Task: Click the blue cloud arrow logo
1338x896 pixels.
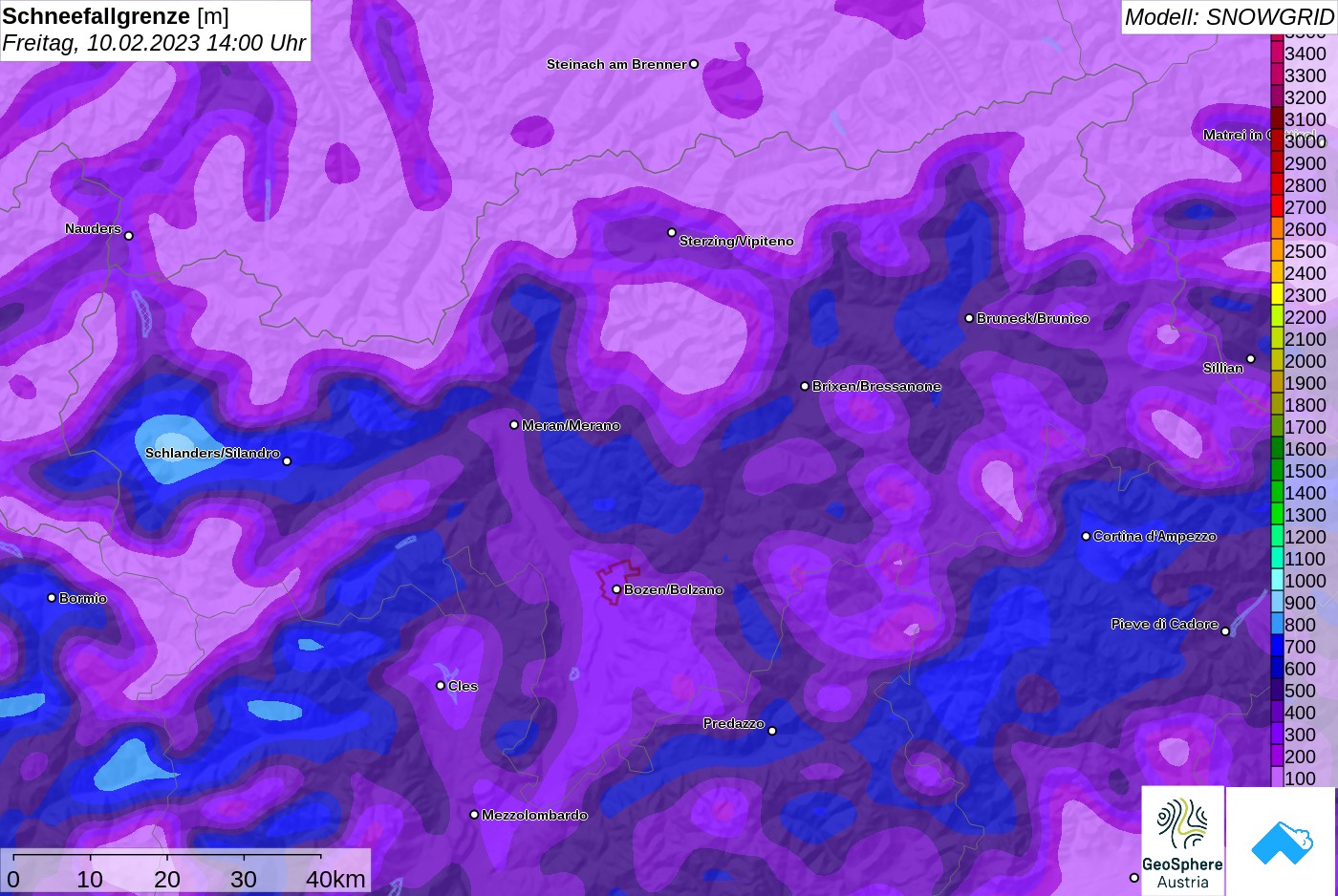Action: click(x=1282, y=843)
